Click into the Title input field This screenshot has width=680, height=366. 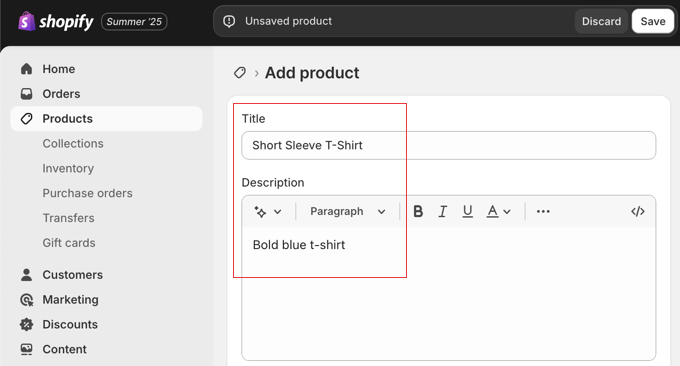pos(448,145)
